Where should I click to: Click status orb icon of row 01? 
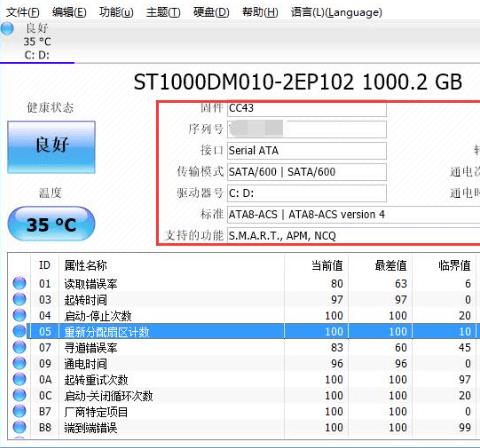[x=19, y=283]
